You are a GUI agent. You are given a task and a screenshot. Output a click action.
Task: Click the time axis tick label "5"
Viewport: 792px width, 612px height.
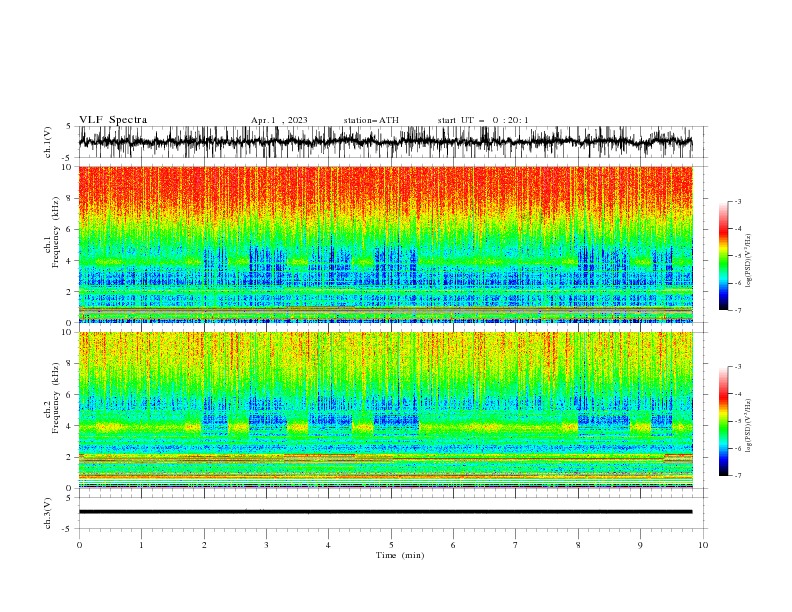391,545
